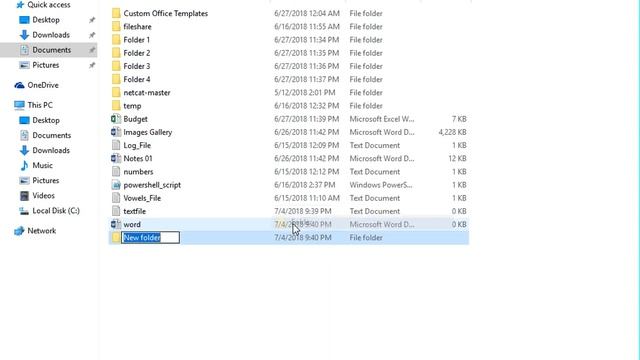Select the Folder 3 folder icon

pyautogui.click(x=116, y=66)
